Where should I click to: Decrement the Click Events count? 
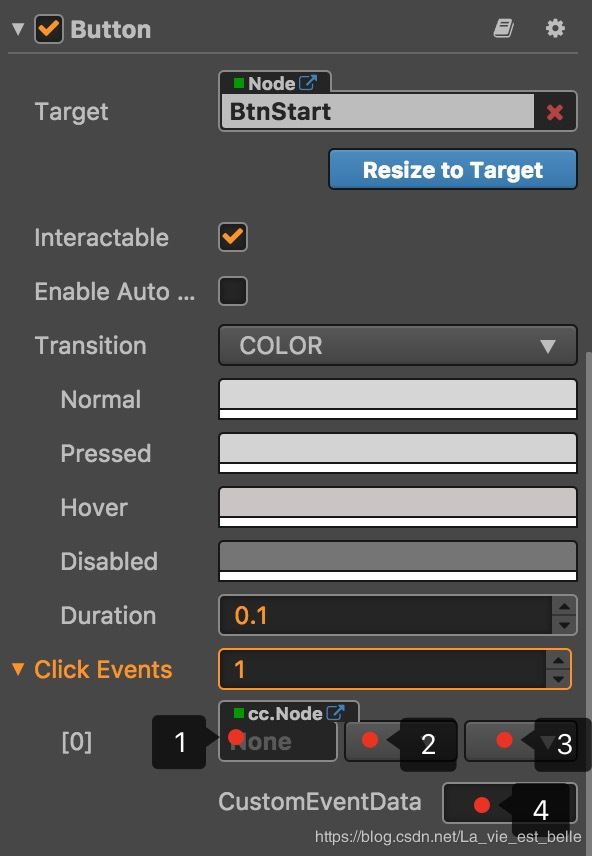558,679
